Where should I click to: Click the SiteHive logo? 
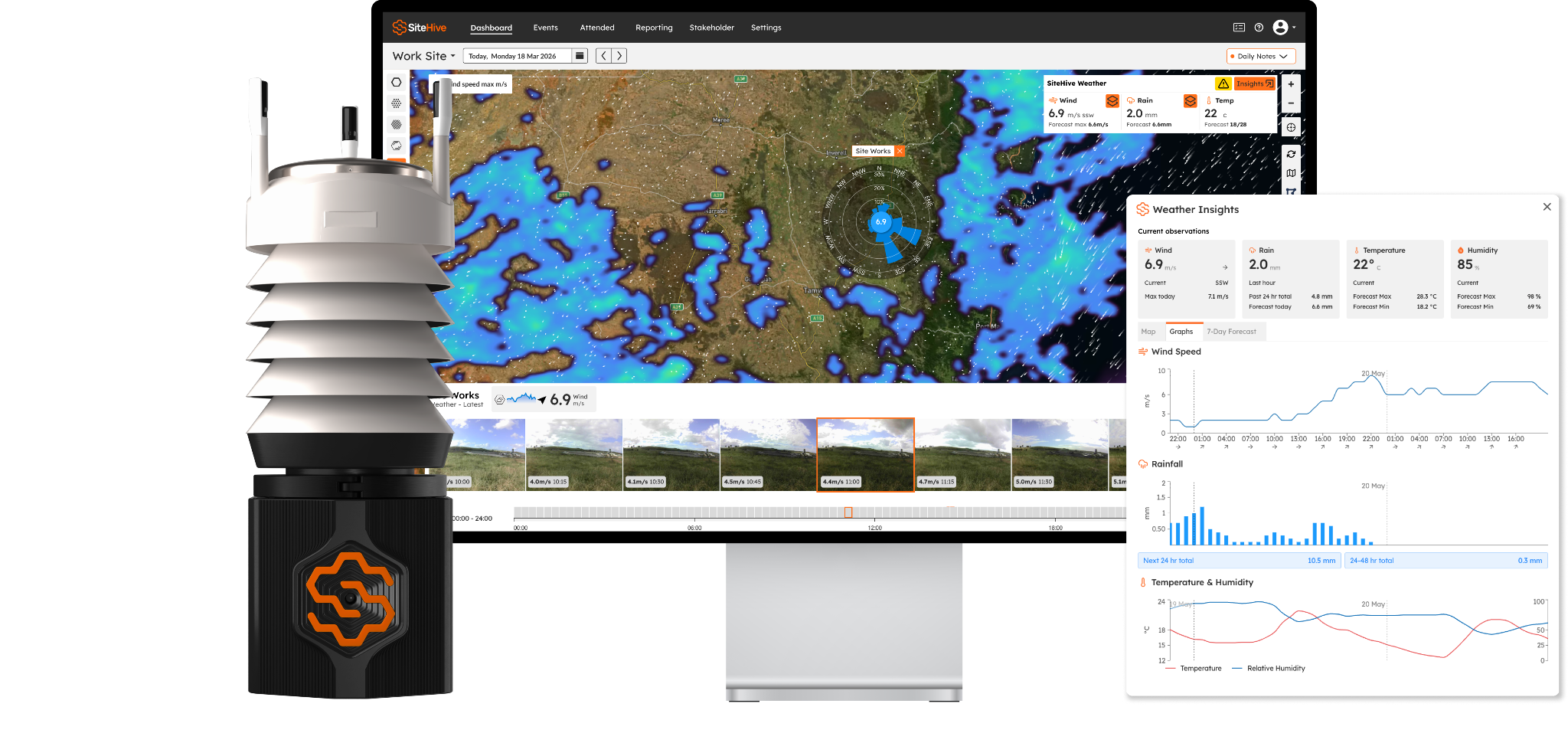[419, 28]
